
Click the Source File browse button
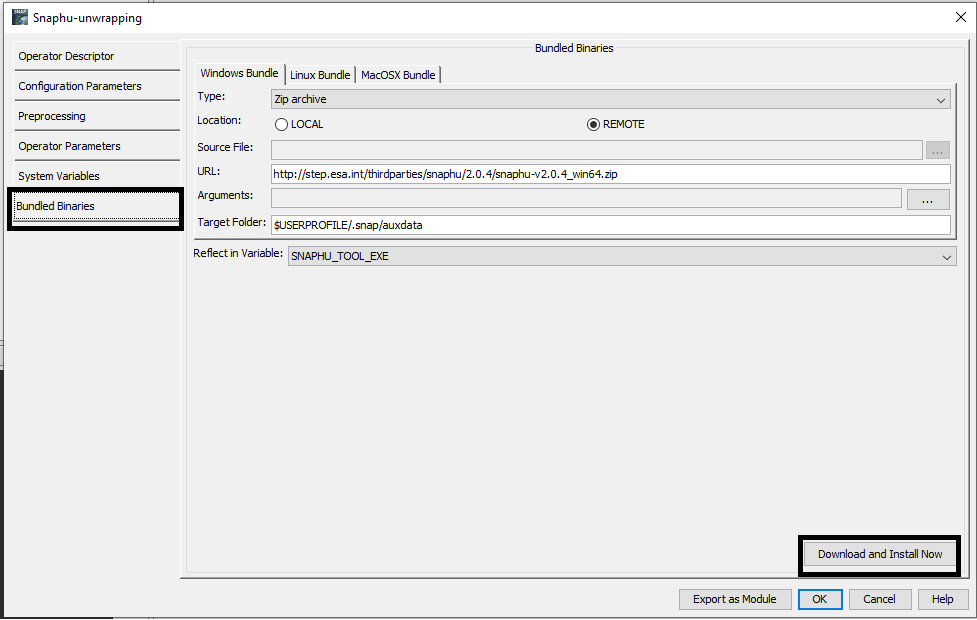tap(938, 150)
